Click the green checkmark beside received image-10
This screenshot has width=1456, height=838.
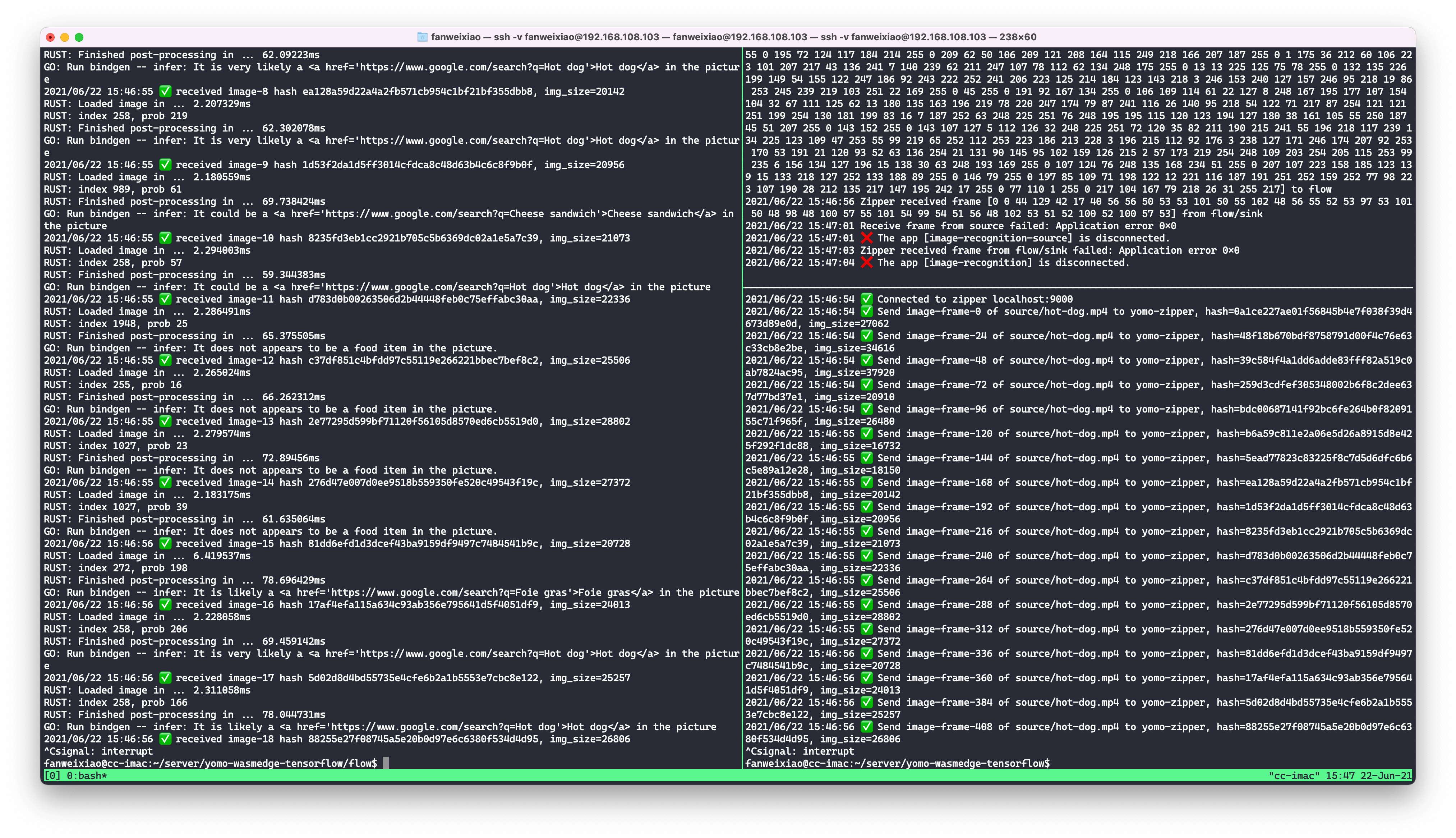click(165, 238)
